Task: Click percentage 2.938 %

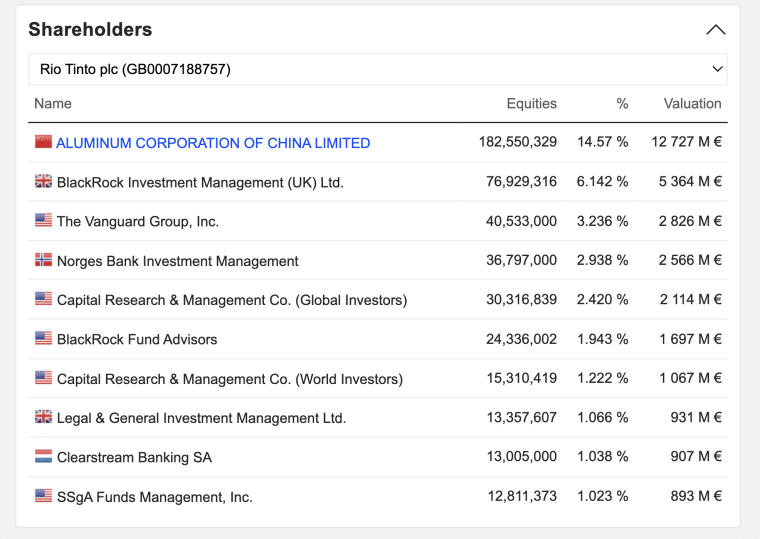Action: point(602,260)
